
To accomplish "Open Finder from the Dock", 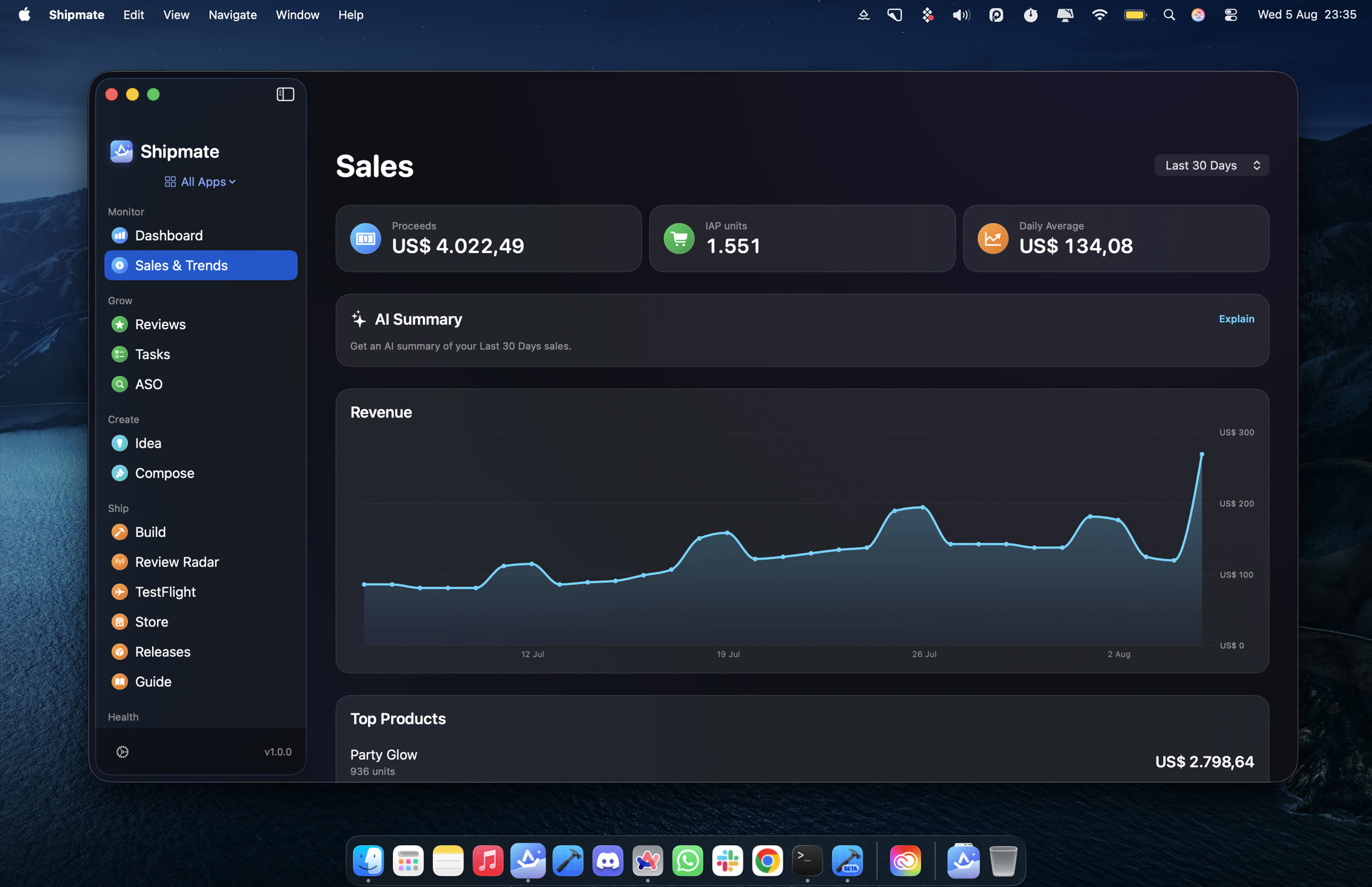I will point(369,861).
